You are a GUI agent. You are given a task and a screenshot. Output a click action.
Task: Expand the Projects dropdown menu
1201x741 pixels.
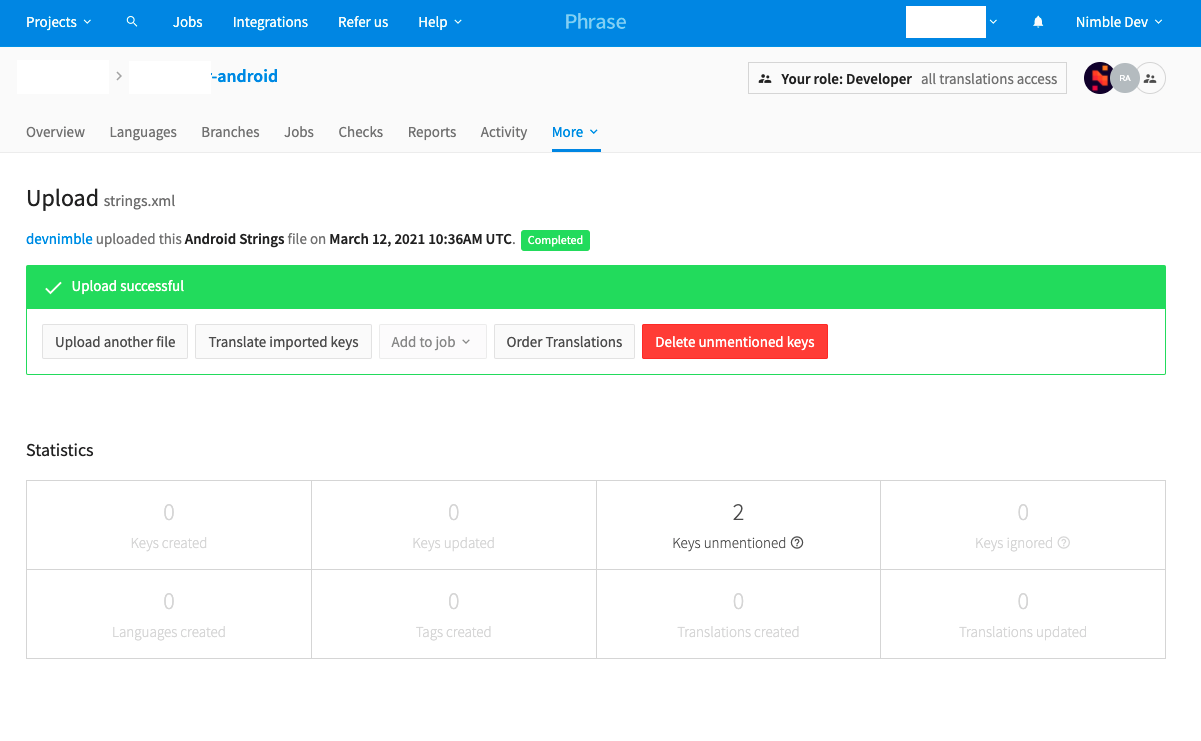[58, 22]
